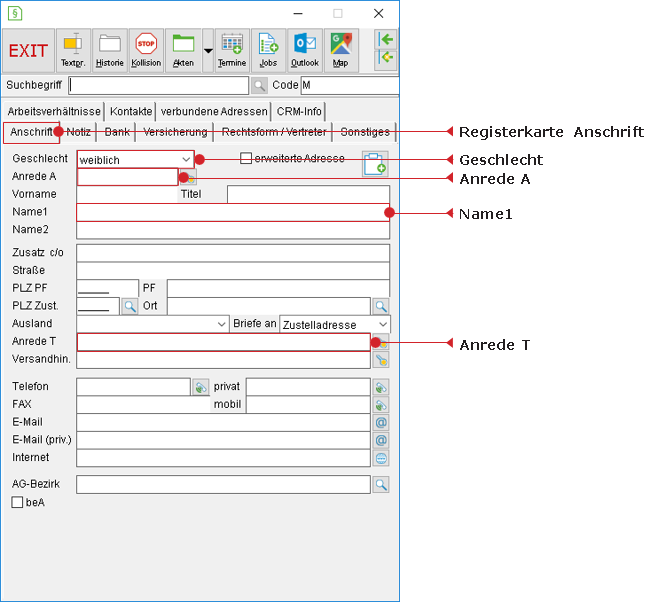Enable the erweiterte Adresse checkbox
This screenshot has height=602, width=648.
[x=246, y=158]
